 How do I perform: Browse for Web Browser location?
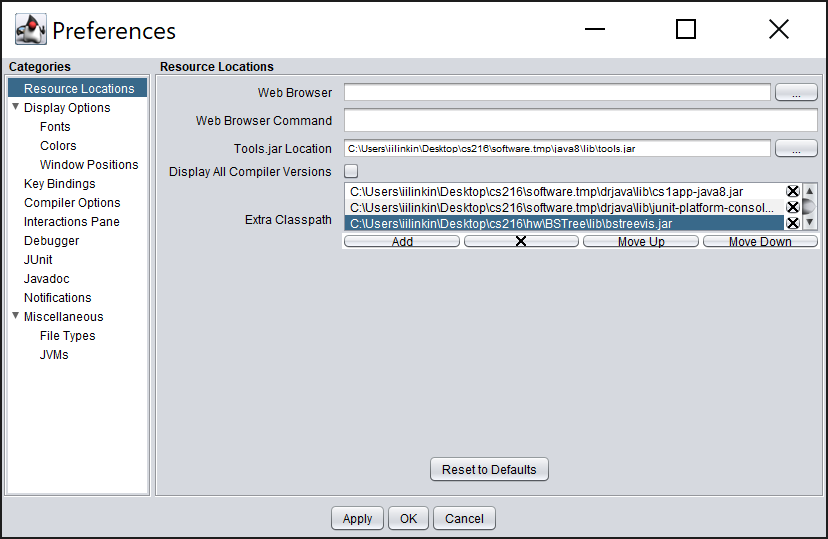pos(796,93)
